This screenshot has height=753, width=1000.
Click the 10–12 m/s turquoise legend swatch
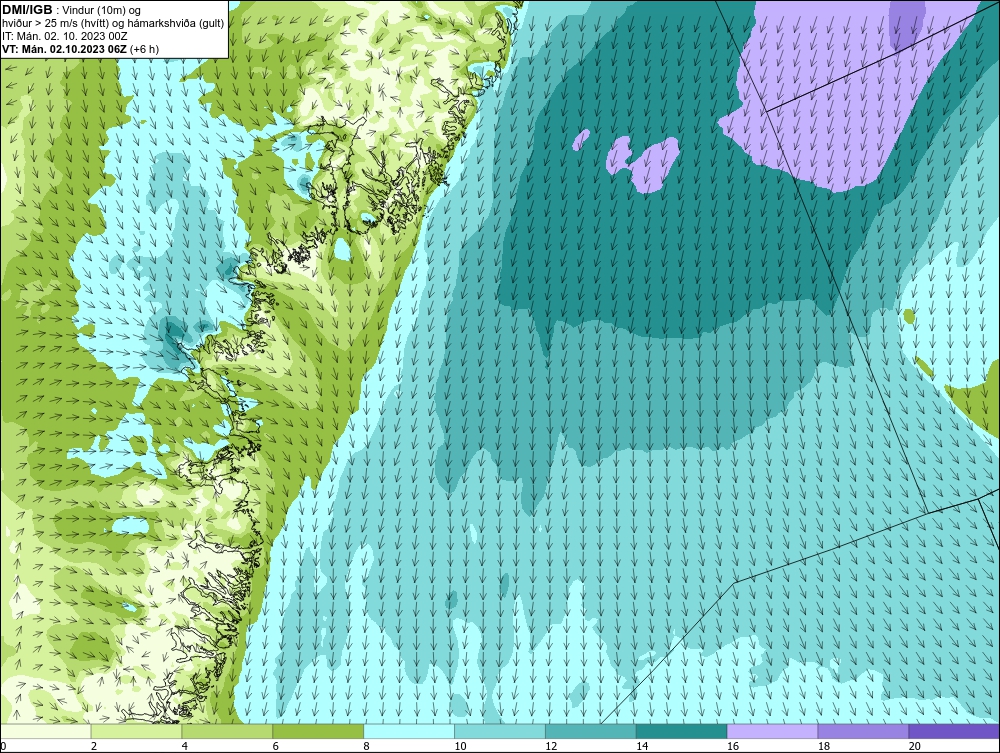pyautogui.click(x=500, y=731)
